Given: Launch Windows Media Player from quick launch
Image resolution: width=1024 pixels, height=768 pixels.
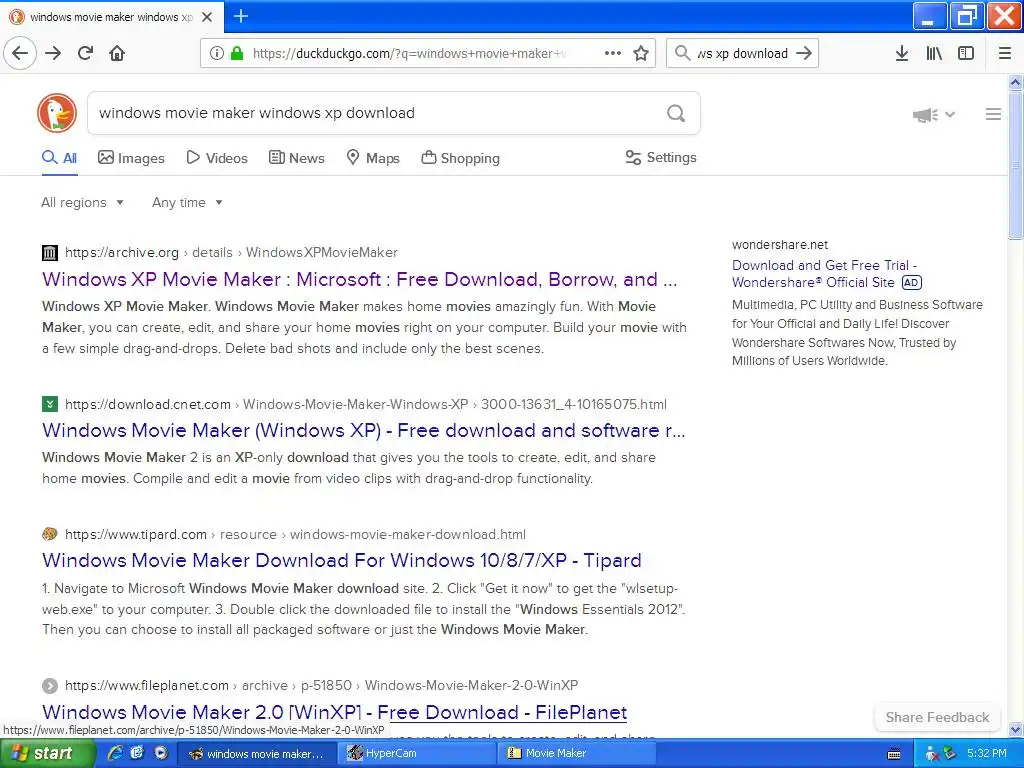Looking at the screenshot, I should pos(161,753).
